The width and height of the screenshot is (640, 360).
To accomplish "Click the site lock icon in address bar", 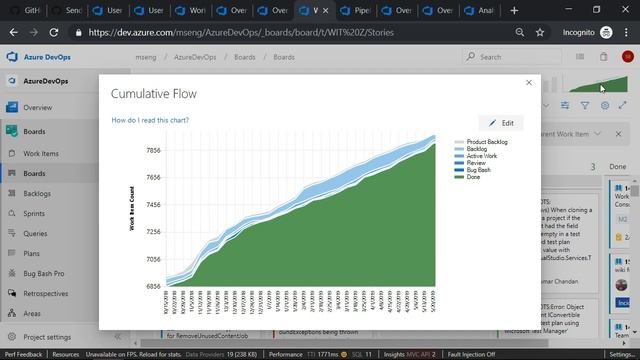I will pos(78,32).
